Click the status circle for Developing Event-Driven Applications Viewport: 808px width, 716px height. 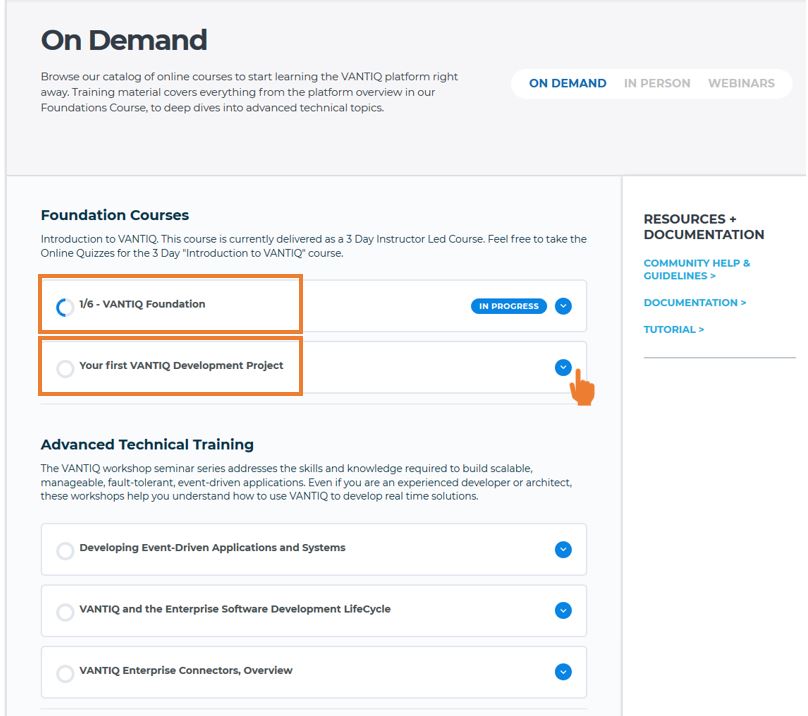coord(65,550)
